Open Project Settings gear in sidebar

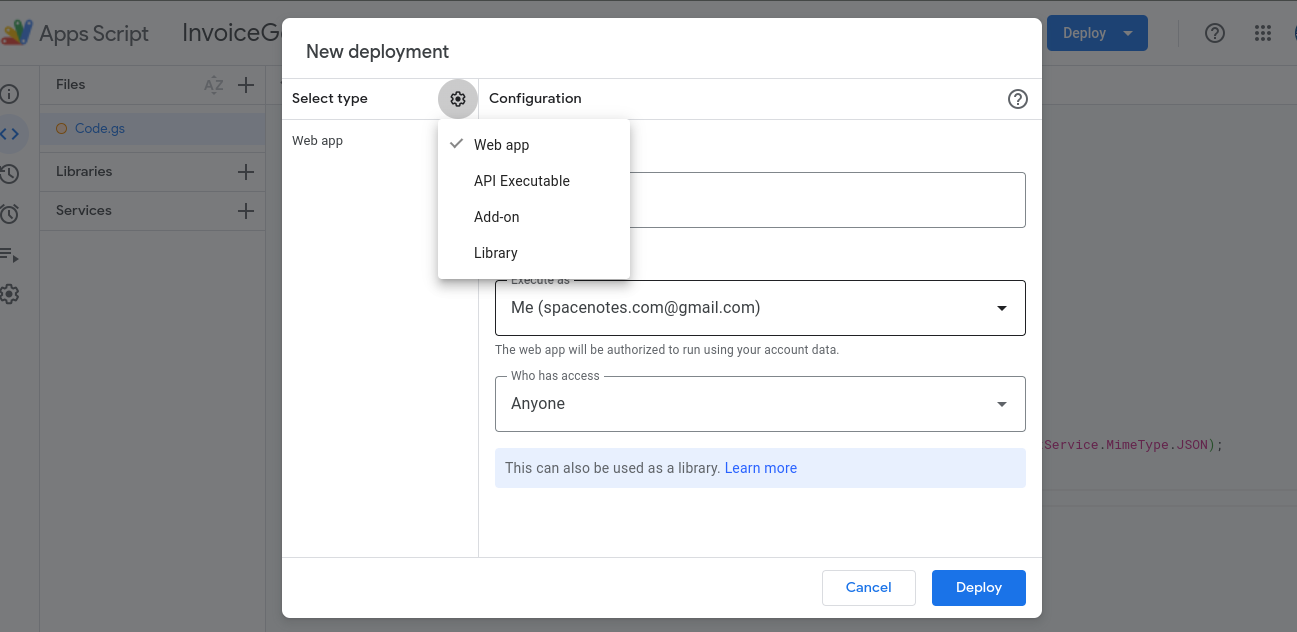(10, 294)
